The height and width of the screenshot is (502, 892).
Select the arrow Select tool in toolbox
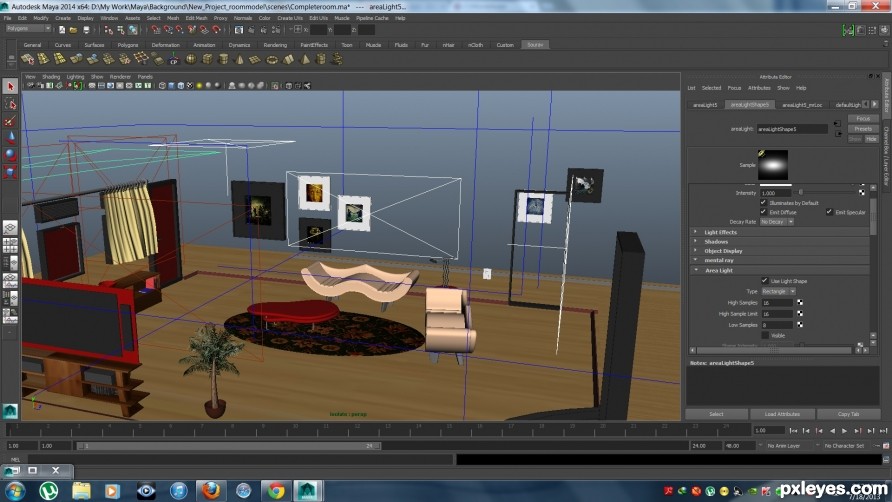(10, 87)
